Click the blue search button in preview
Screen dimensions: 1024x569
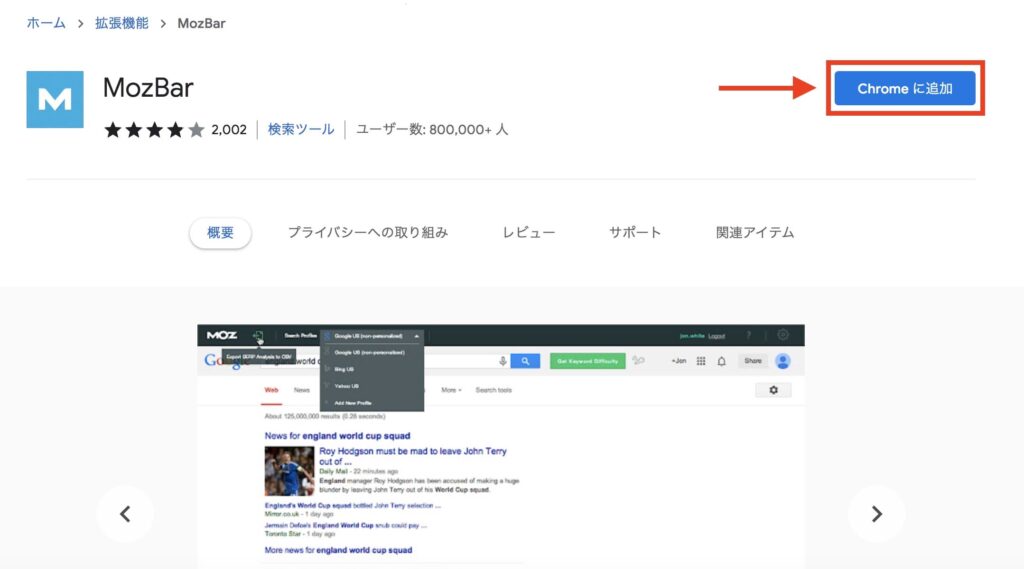[525, 361]
